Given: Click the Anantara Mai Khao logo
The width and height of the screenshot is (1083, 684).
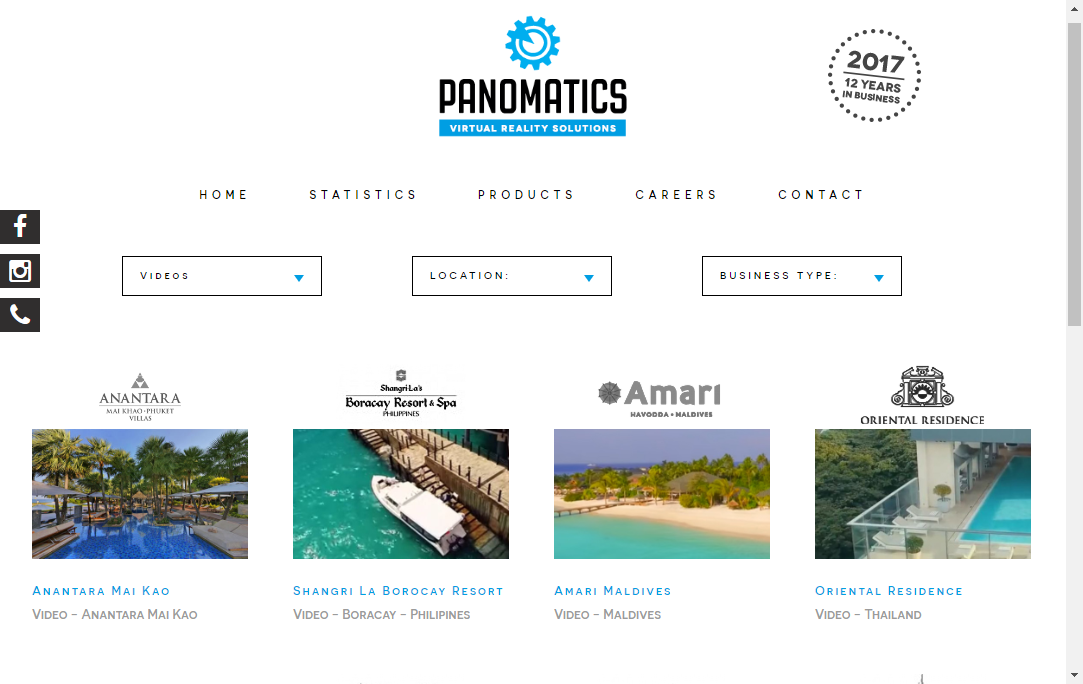Looking at the screenshot, I should click(140, 397).
